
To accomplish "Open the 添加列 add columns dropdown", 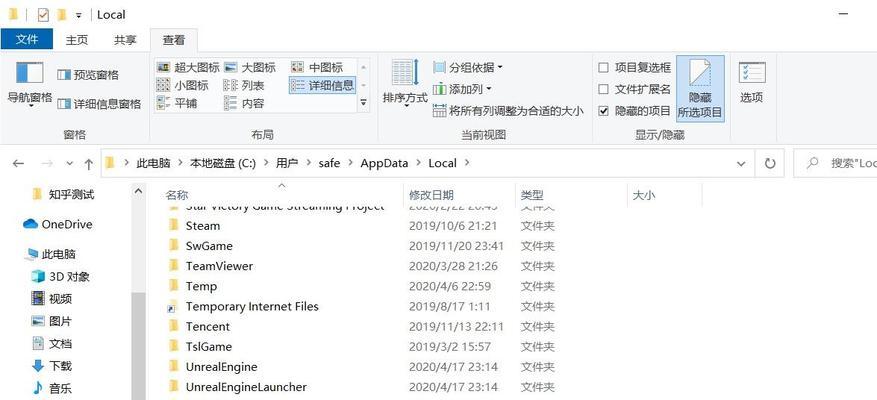I will click(x=463, y=89).
